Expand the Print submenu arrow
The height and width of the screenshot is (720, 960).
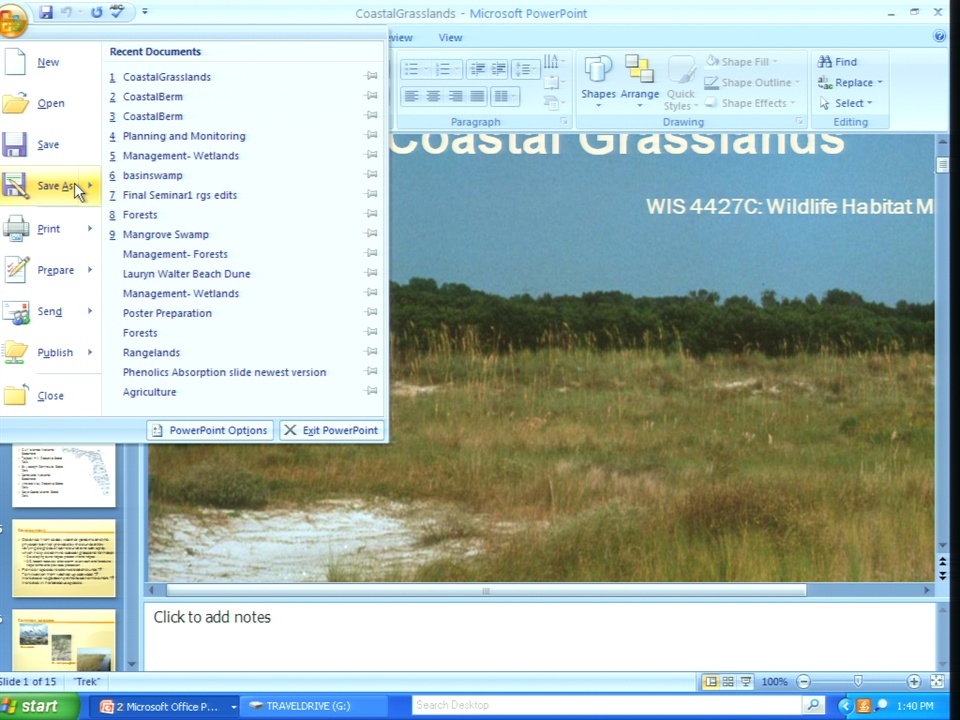(x=90, y=228)
